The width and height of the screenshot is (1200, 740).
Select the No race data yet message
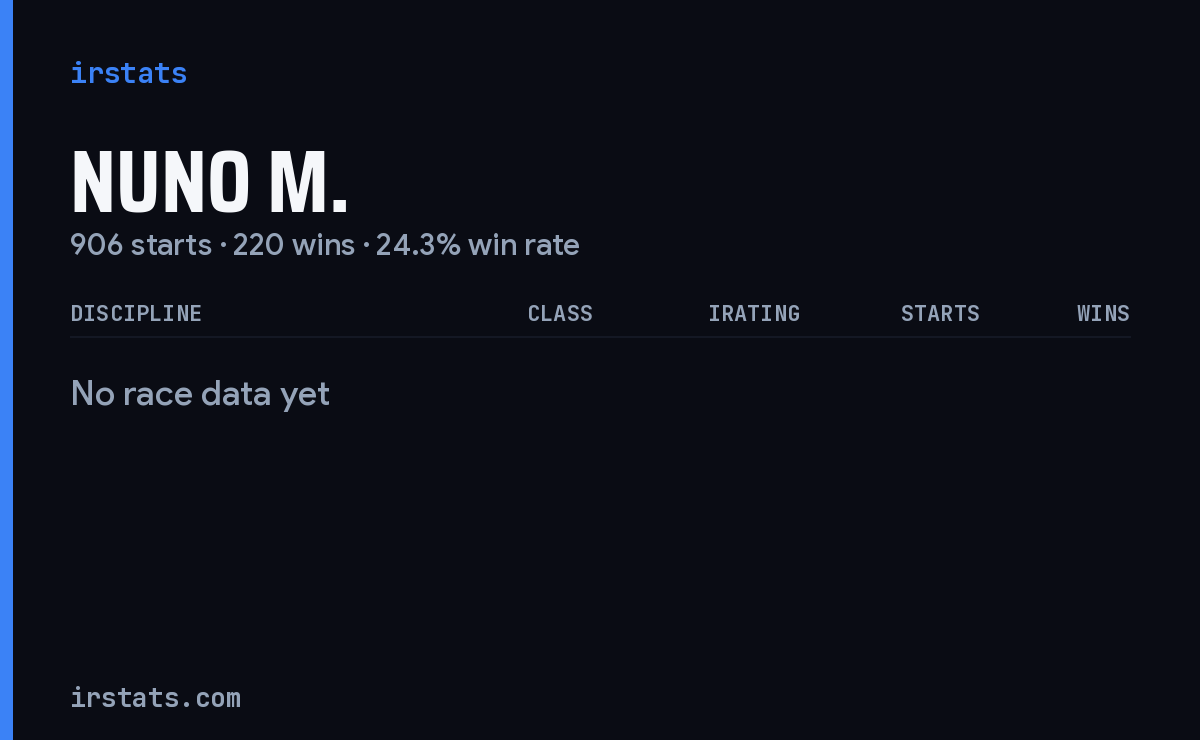[x=200, y=394]
